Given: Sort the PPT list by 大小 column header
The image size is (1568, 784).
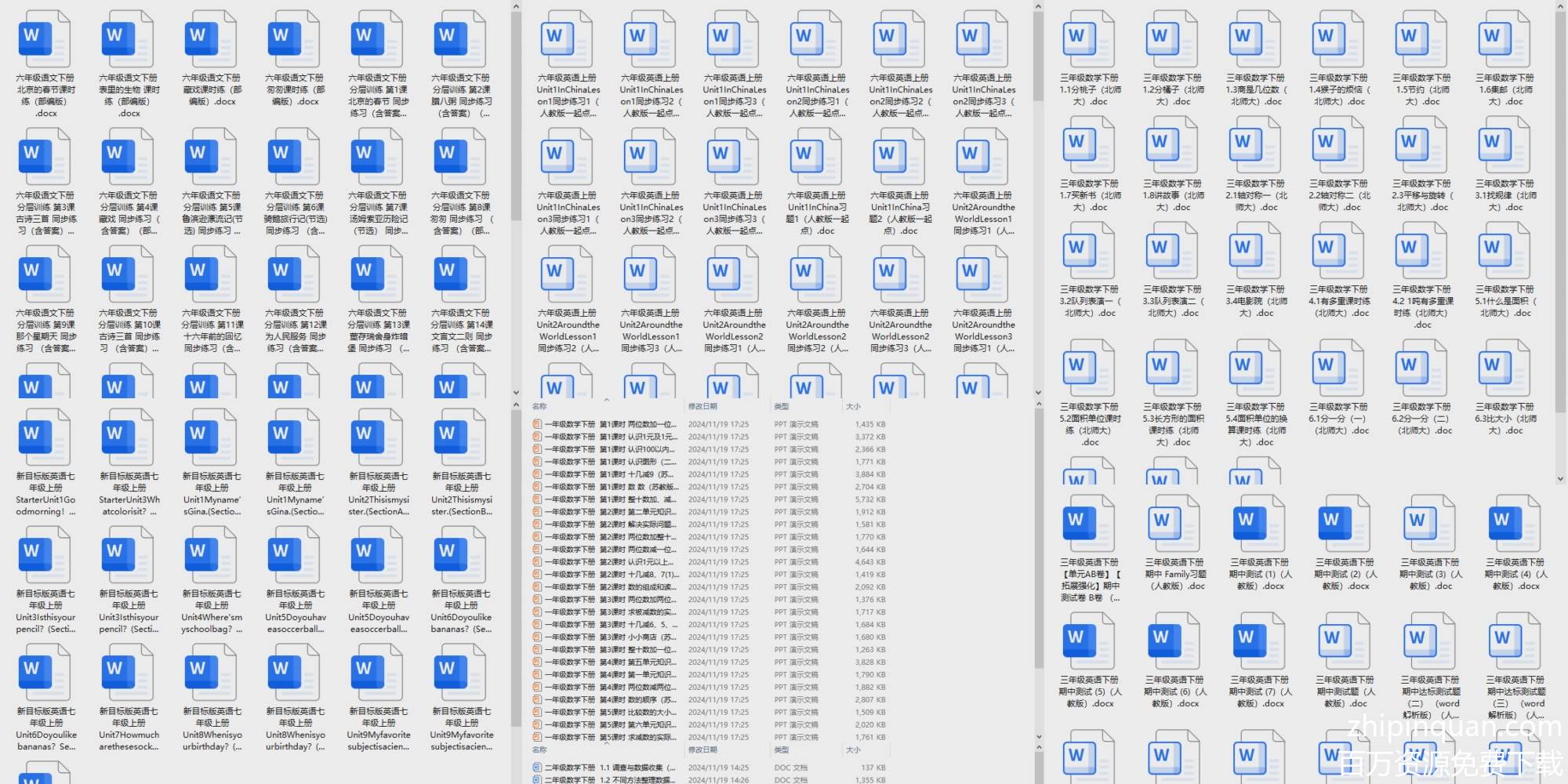Looking at the screenshot, I should point(853,407).
